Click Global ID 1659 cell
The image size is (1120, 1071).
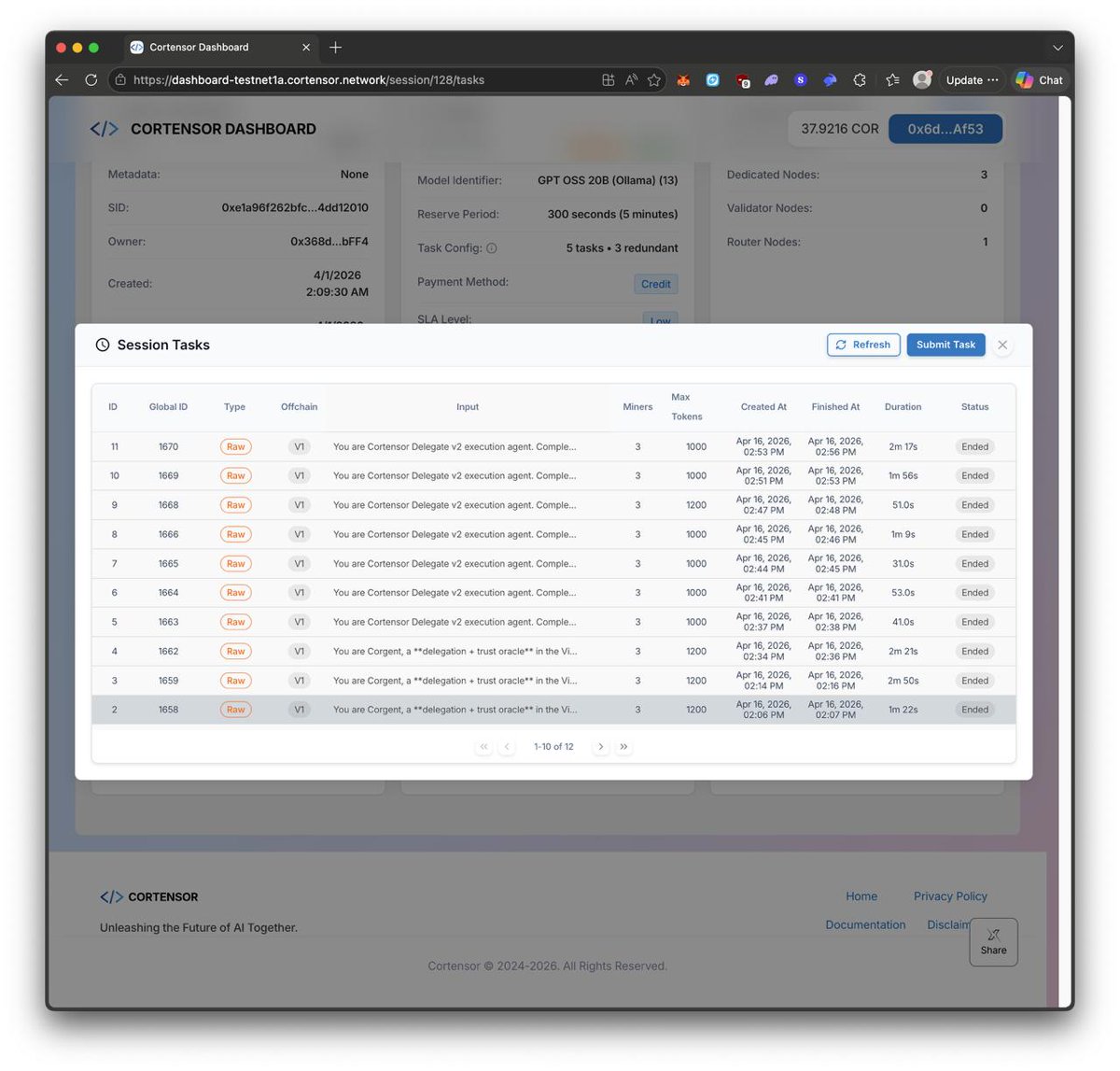click(x=168, y=681)
